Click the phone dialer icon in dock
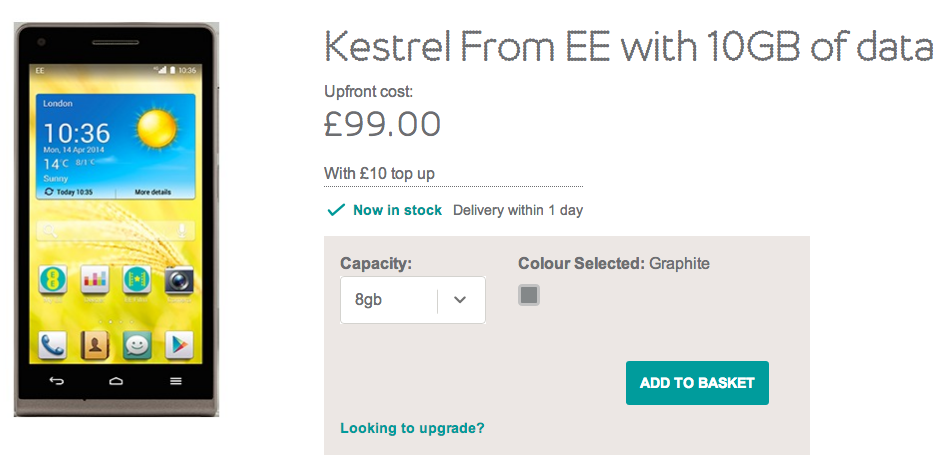This screenshot has width=942, height=468. click(52, 345)
